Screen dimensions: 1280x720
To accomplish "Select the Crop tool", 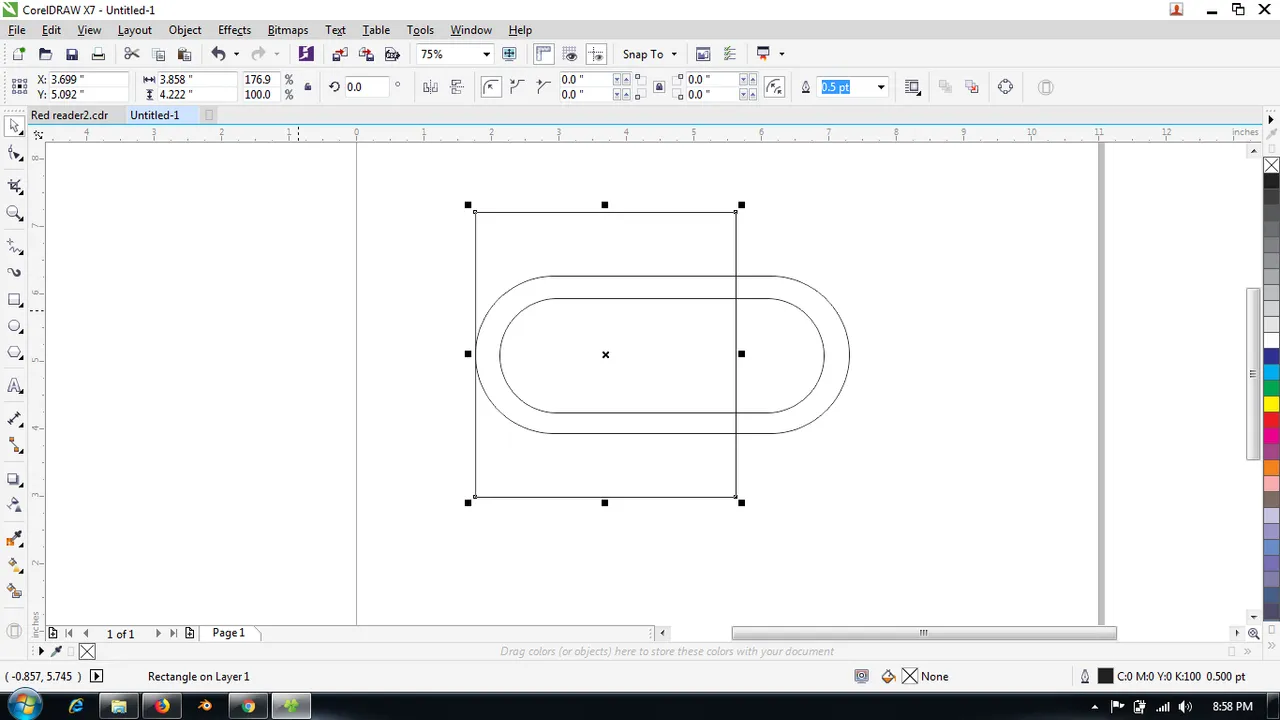I will (x=15, y=186).
